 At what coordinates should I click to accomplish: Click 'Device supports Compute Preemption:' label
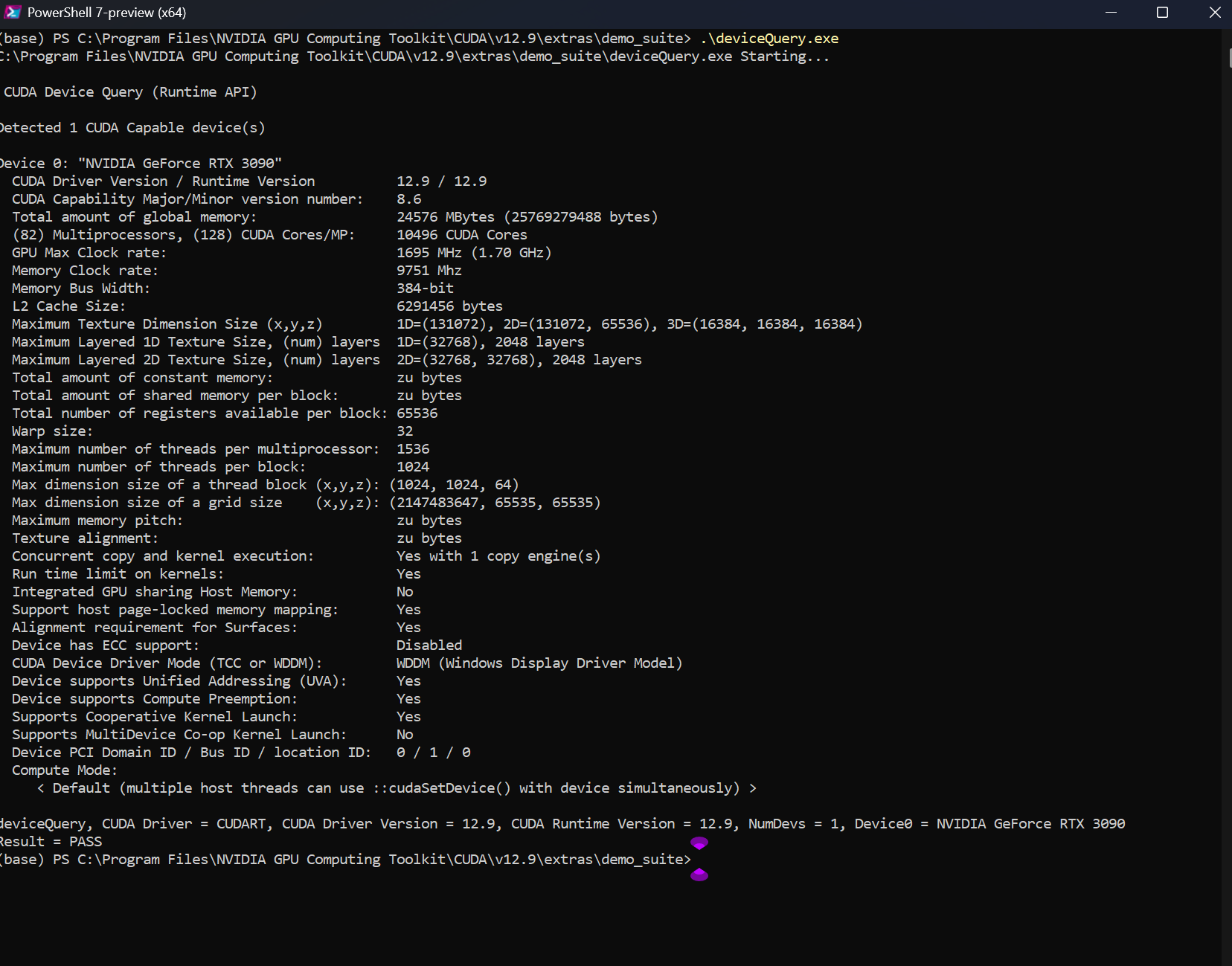(x=155, y=699)
